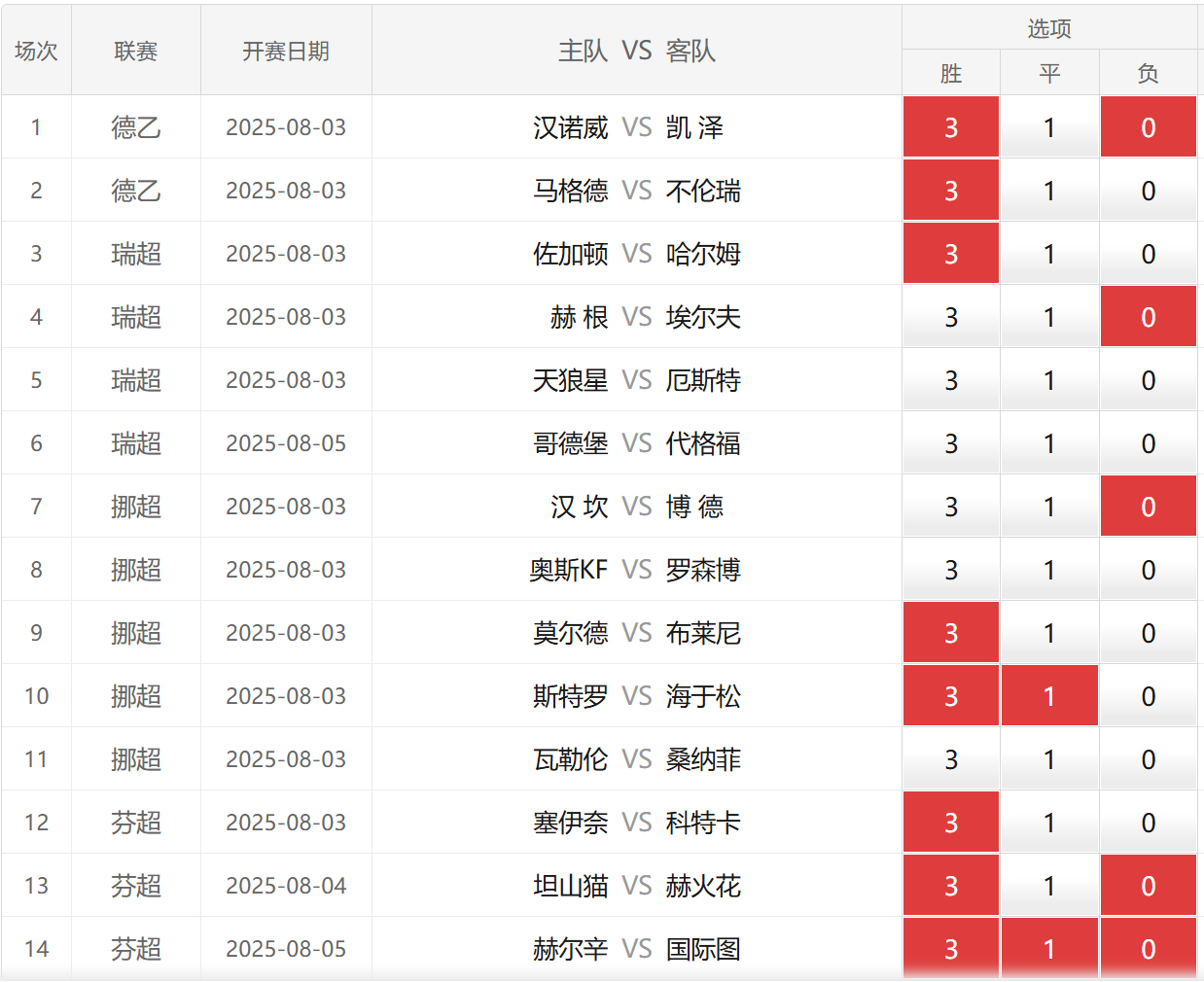Select 平 option 1 for 汉坎 VS 博德
The height and width of the screenshot is (982, 1204).
click(1049, 507)
